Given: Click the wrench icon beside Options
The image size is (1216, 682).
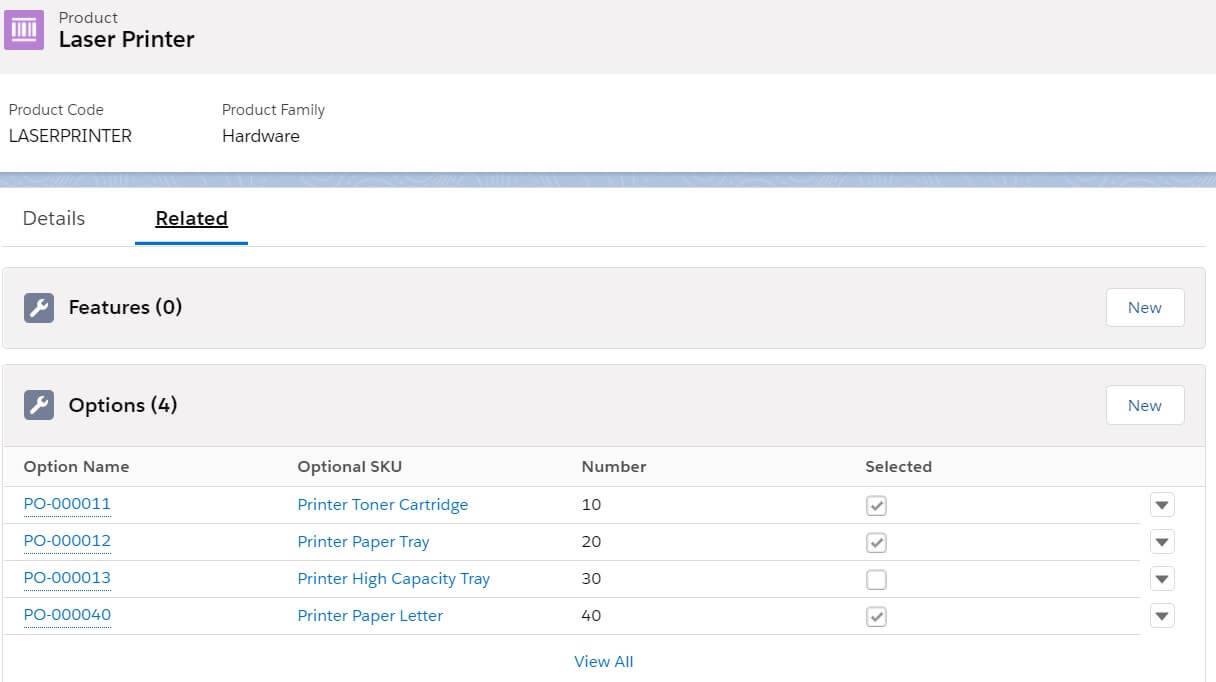Looking at the screenshot, I should click(38, 405).
